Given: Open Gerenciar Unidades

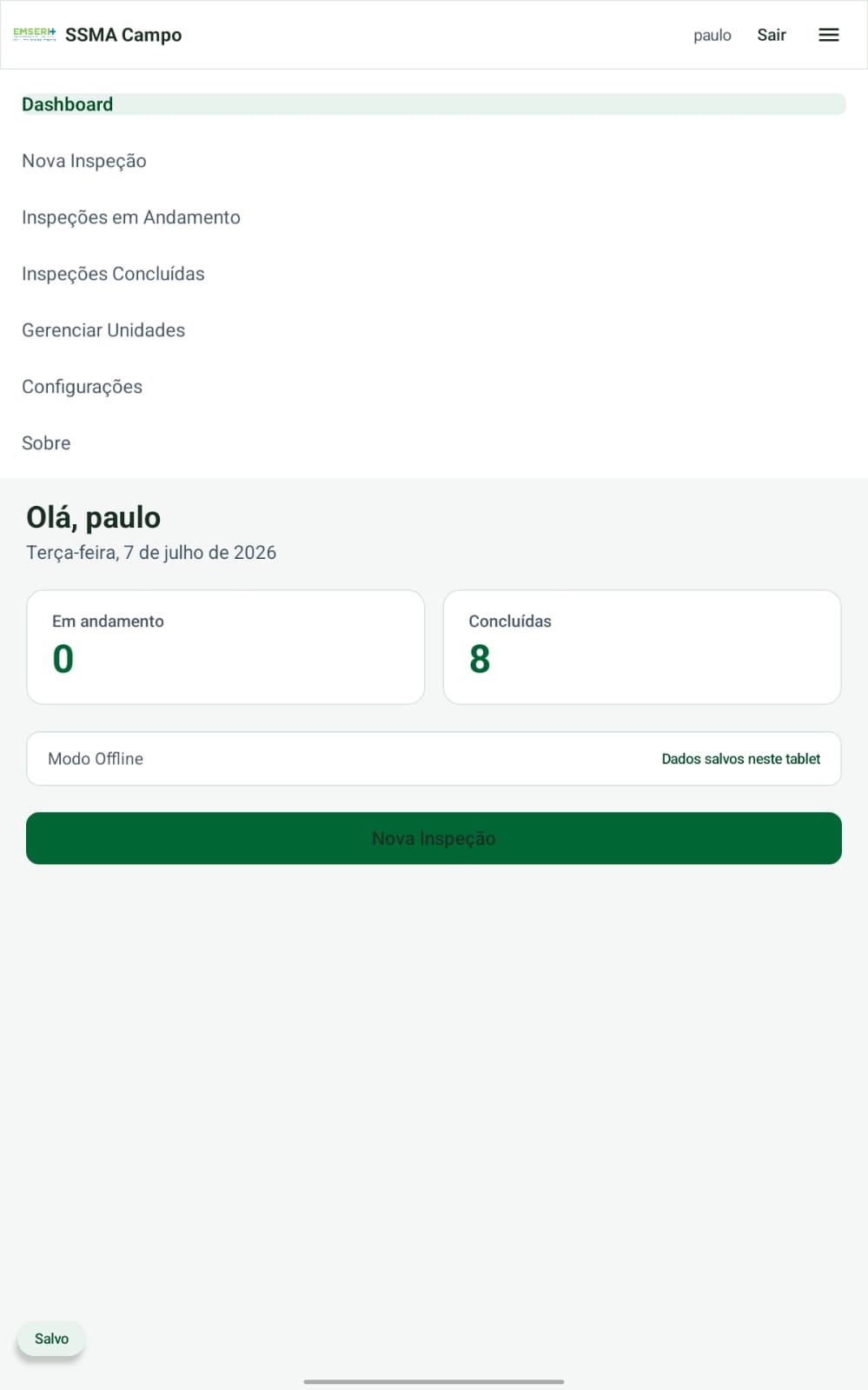Looking at the screenshot, I should (x=103, y=330).
